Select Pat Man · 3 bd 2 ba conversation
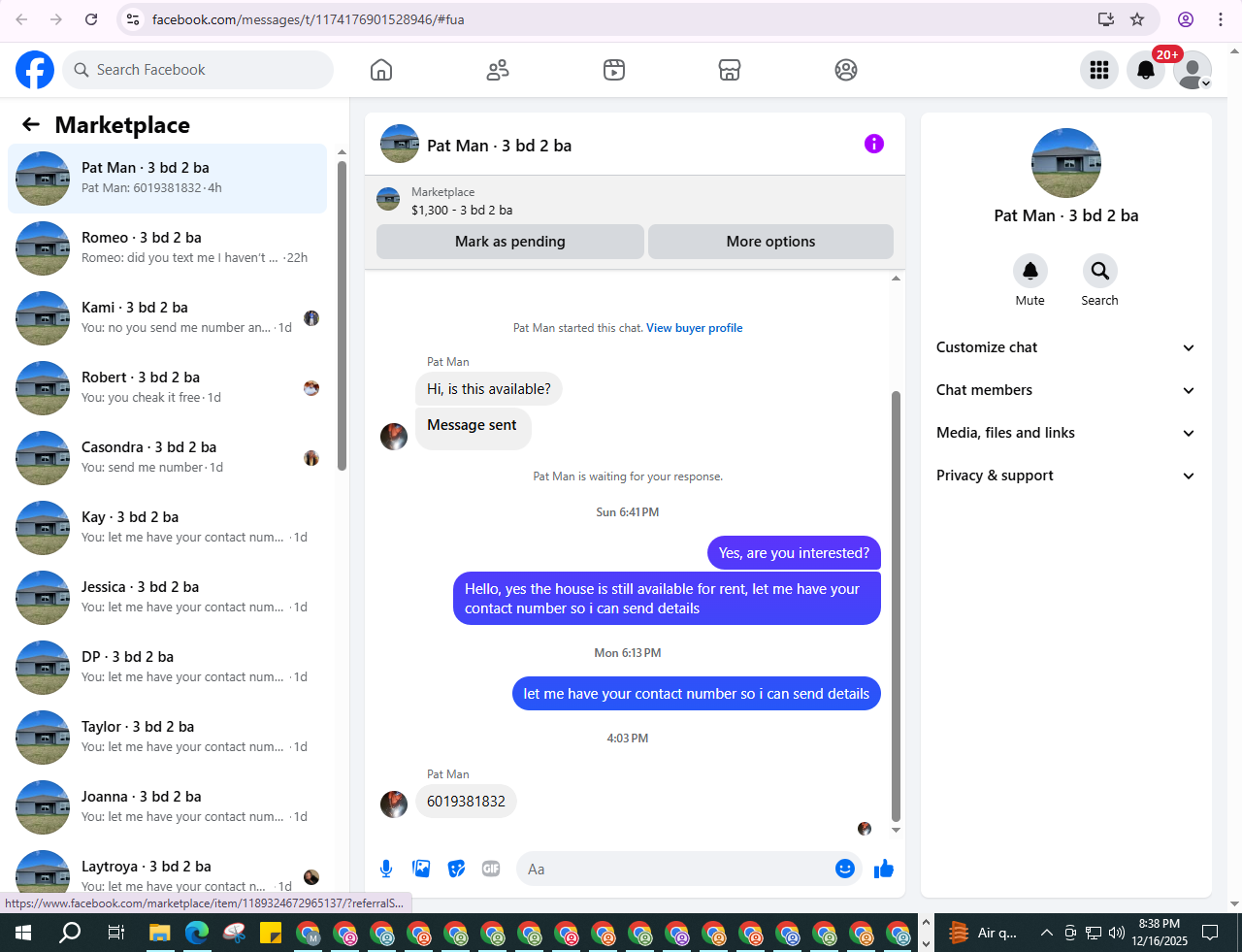The width and height of the screenshot is (1242, 952). [167, 179]
